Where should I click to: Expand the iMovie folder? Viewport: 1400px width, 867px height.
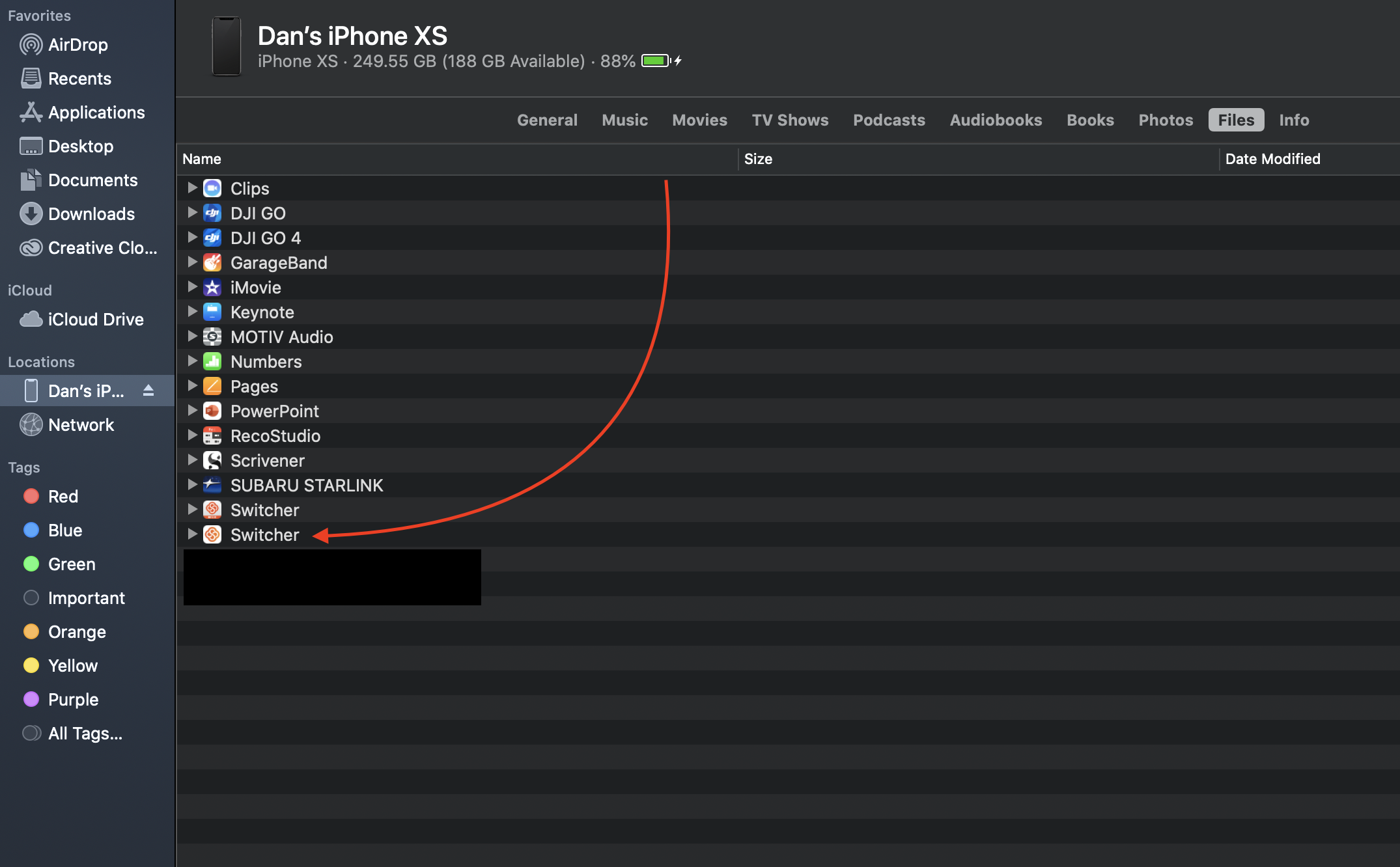click(192, 286)
